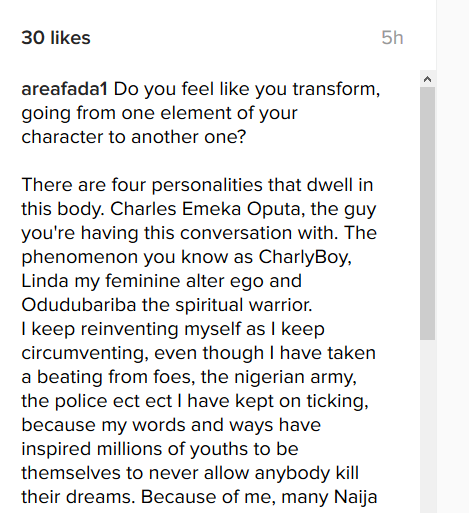
Task: Click the word Naija at caption bottom
Action: click(355, 497)
